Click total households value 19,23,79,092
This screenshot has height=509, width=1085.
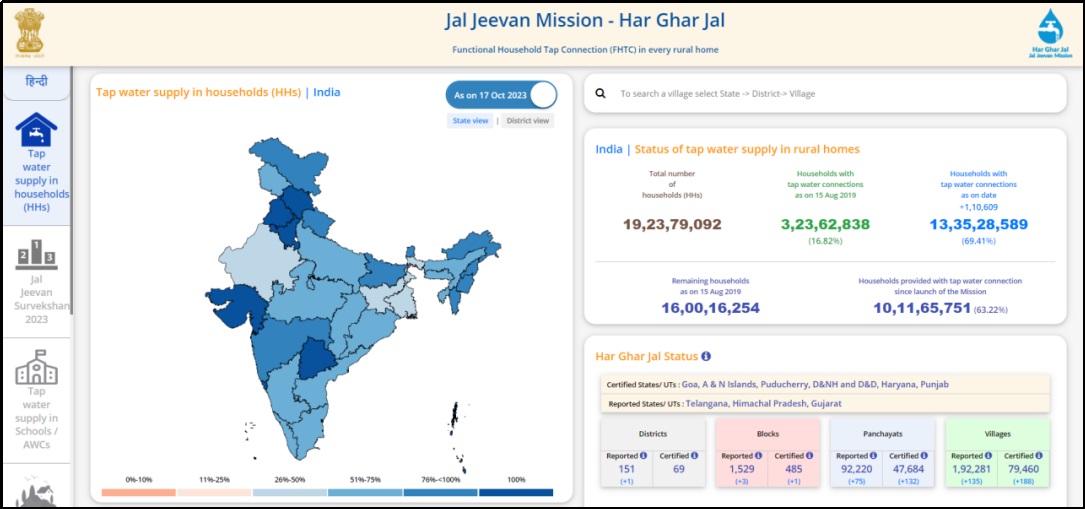(x=672, y=224)
